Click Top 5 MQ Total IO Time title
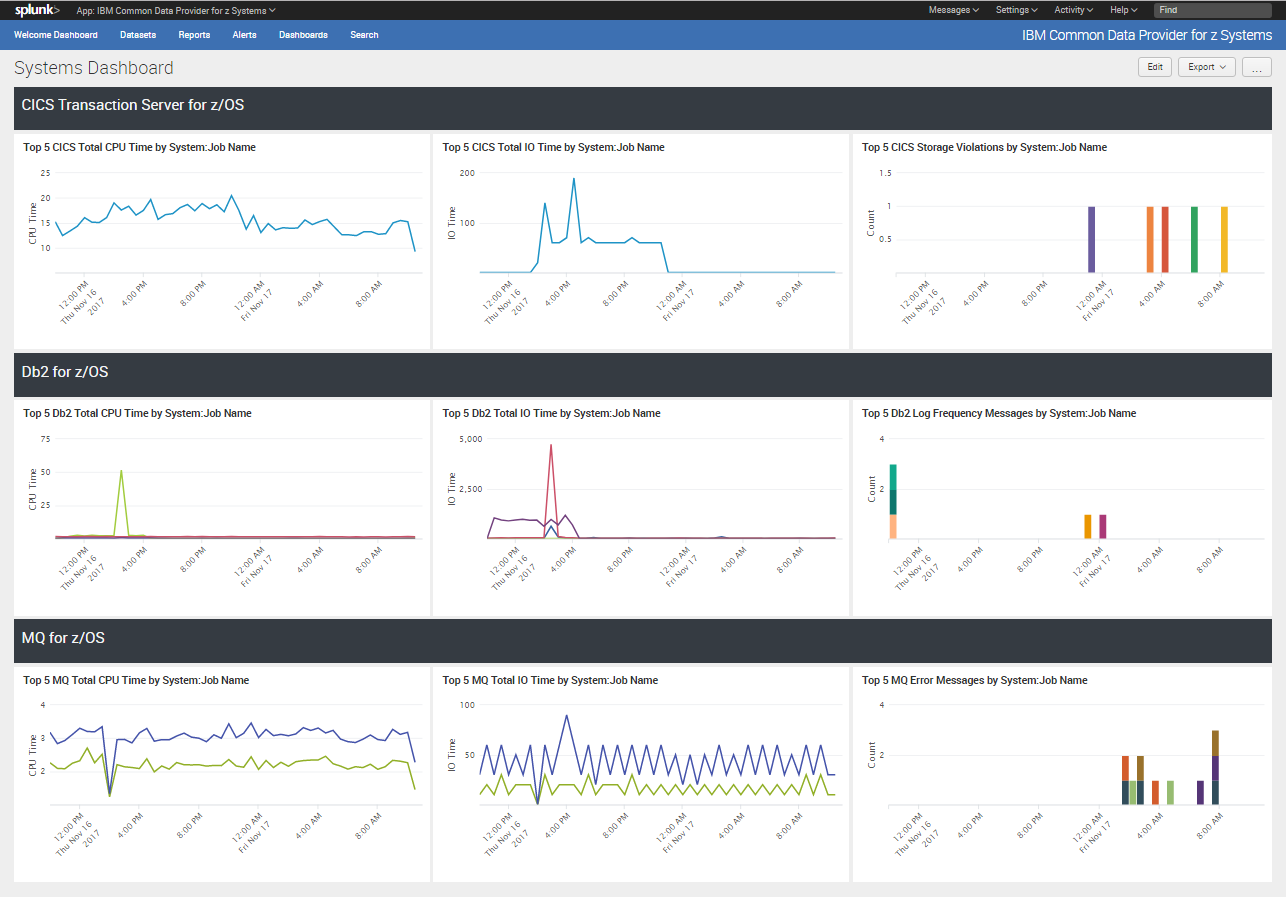Image resolution: width=1286 pixels, height=897 pixels. [x=550, y=680]
